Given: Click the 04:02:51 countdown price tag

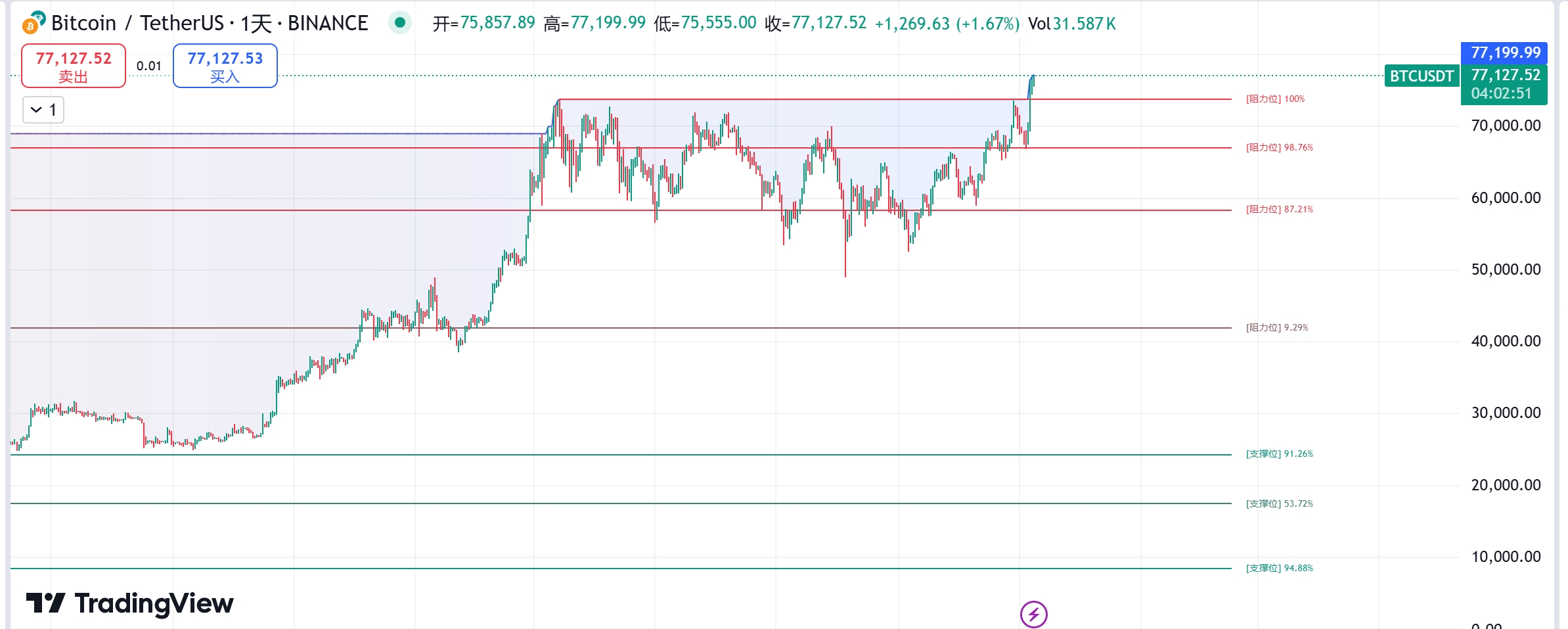Looking at the screenshot, I should point(1504,93).
